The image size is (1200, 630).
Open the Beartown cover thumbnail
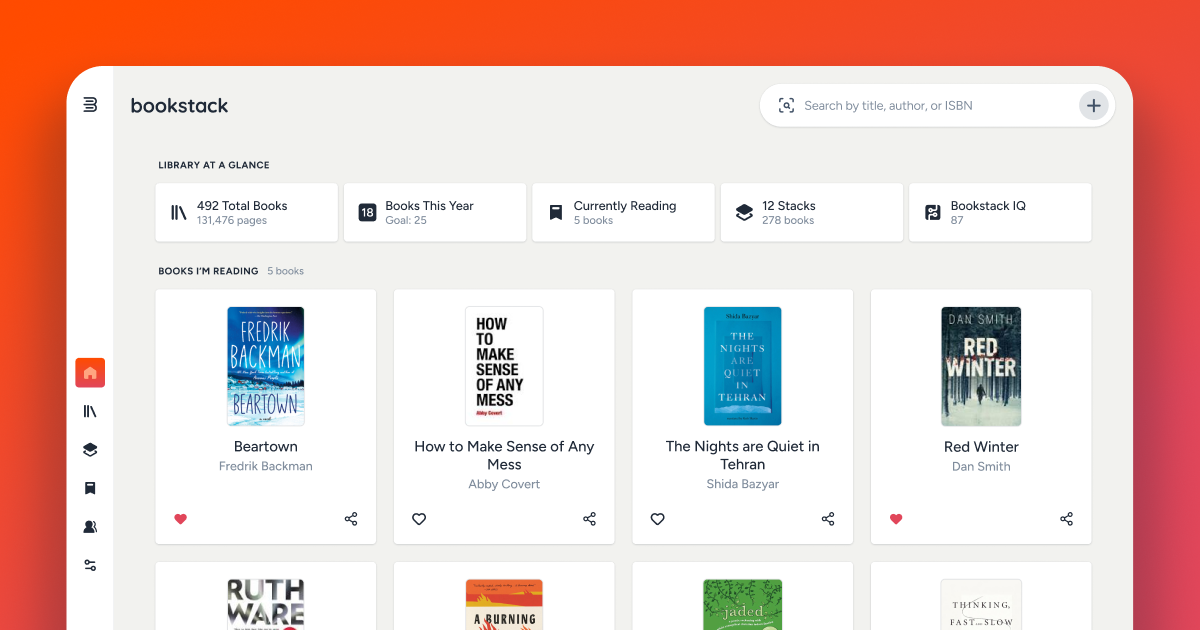(x=266, y=366)
